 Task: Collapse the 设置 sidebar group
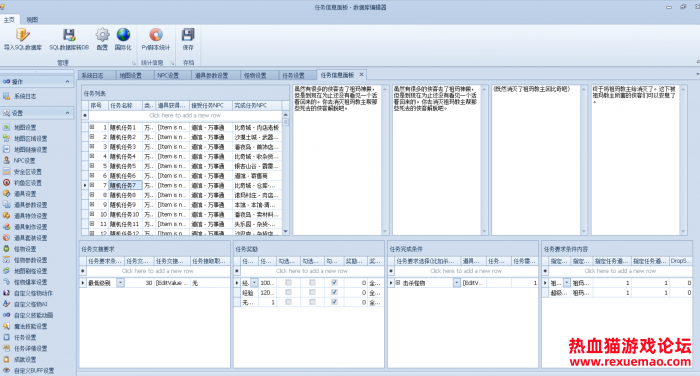point(67,113)
